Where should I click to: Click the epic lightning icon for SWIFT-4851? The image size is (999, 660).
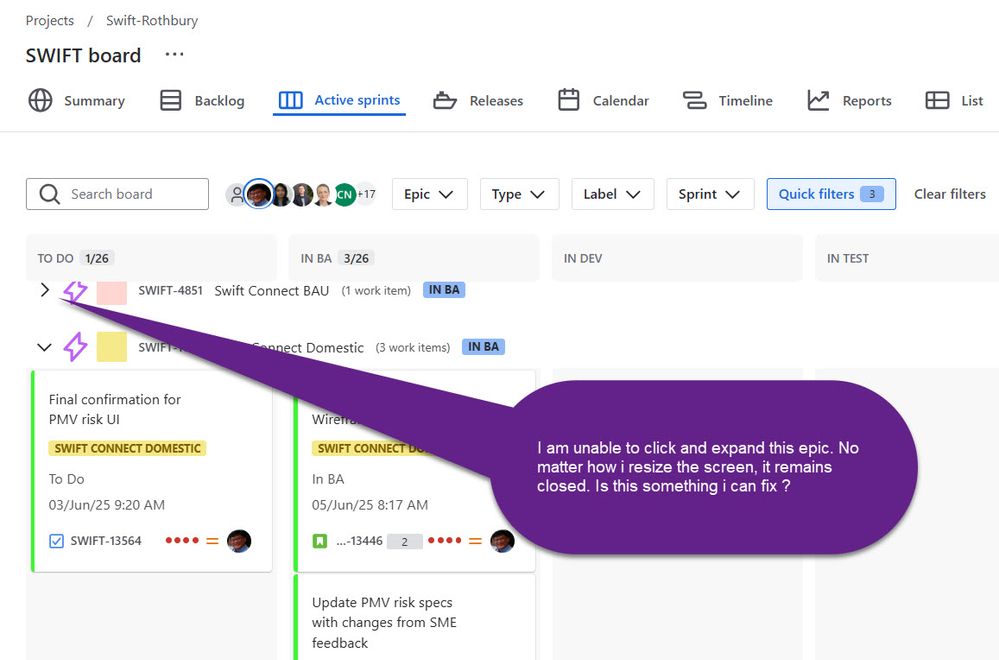[75, 291]
